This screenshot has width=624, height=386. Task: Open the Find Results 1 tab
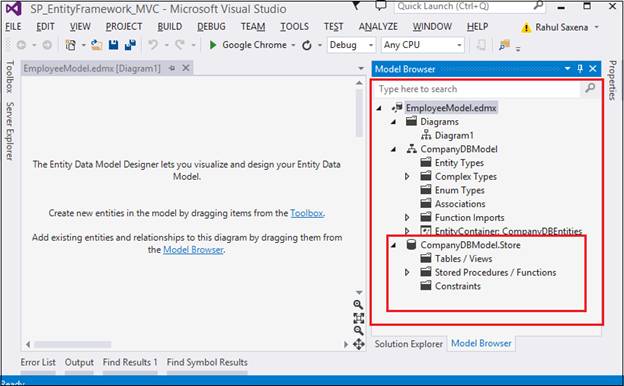pyautogui.click(x=130, y=362)
